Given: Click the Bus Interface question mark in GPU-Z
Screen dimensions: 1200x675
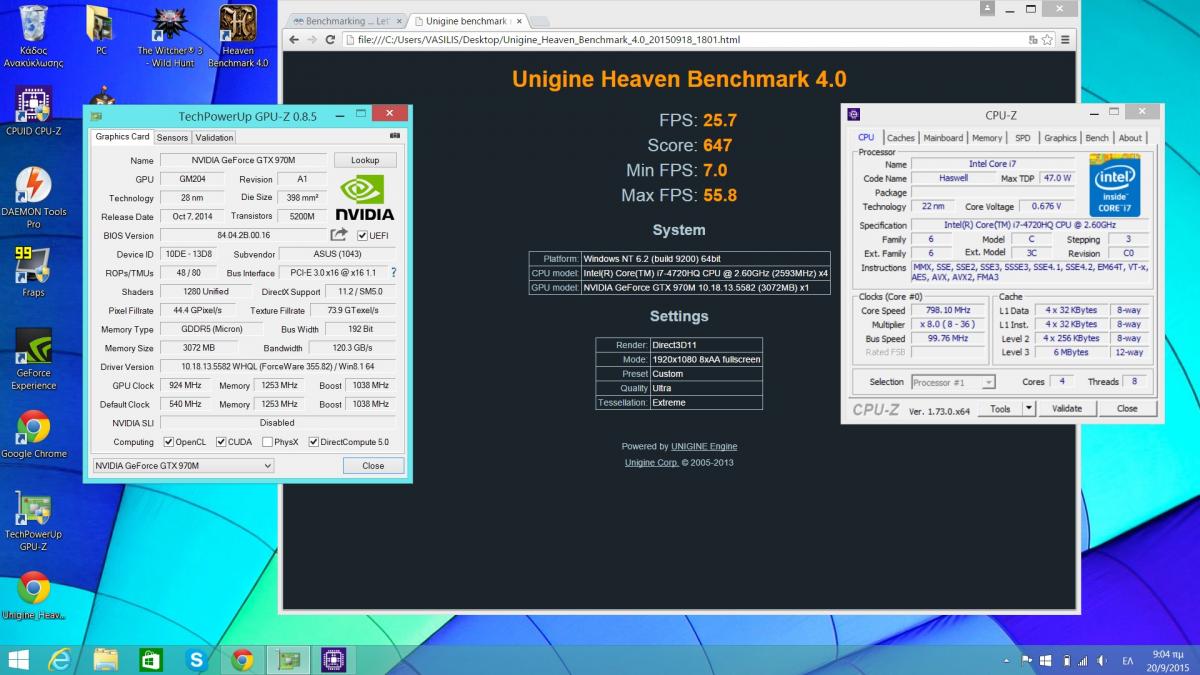Looking at the screenshot, I should (x=393, y=272).
